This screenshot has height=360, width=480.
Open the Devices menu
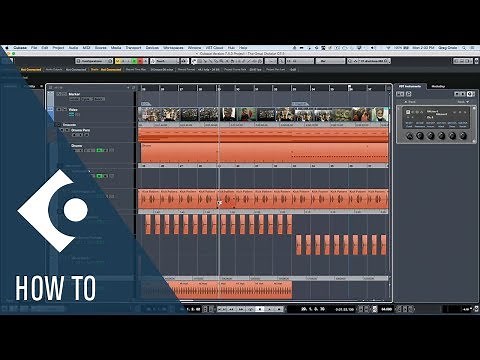[x=152, y=48]
